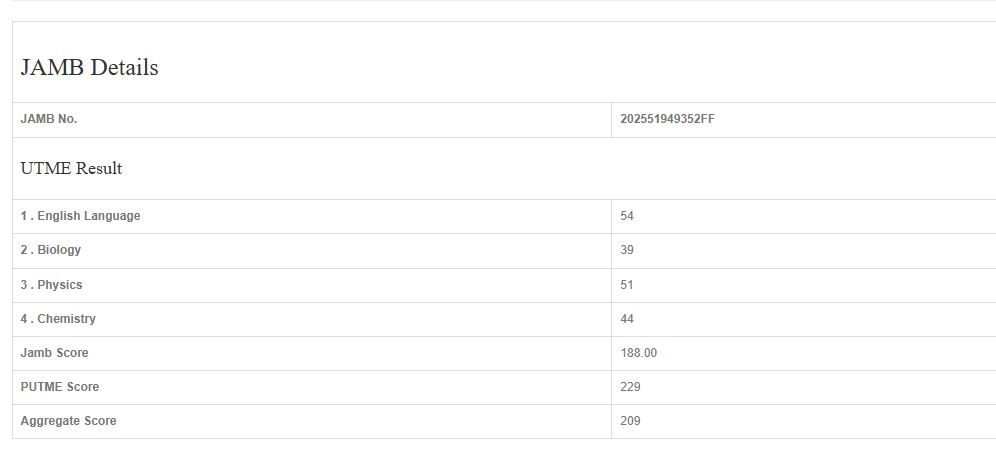Click the JAMB No. label
Screen dimensions: 996x450
[49, 119]
